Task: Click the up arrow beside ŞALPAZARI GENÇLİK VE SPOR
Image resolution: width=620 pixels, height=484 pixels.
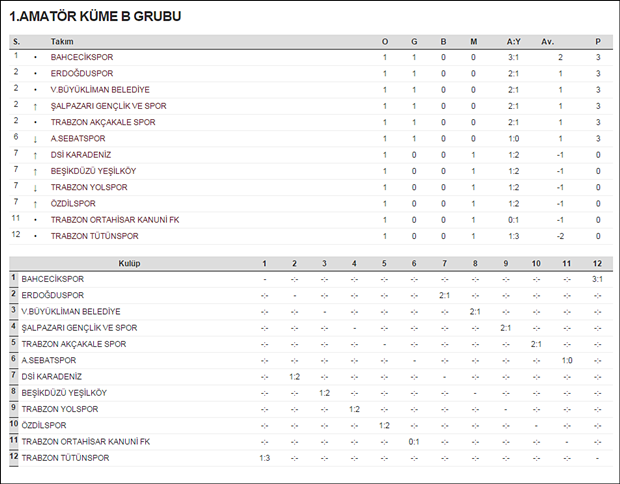Action: point(35,106)
